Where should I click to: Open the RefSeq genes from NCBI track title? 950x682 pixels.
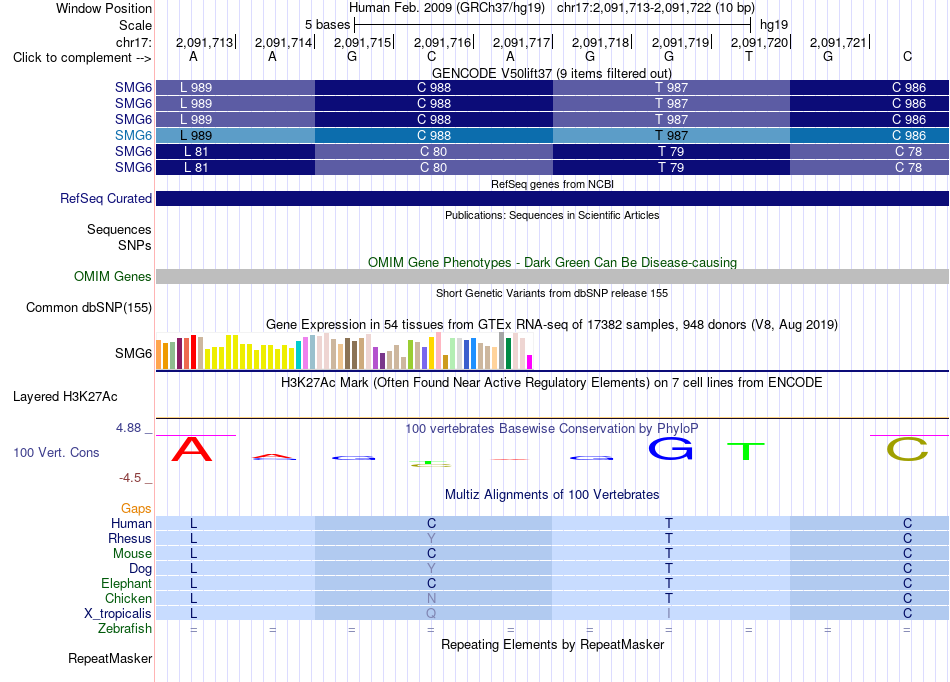pyautogui.click(x=552, y=184)
